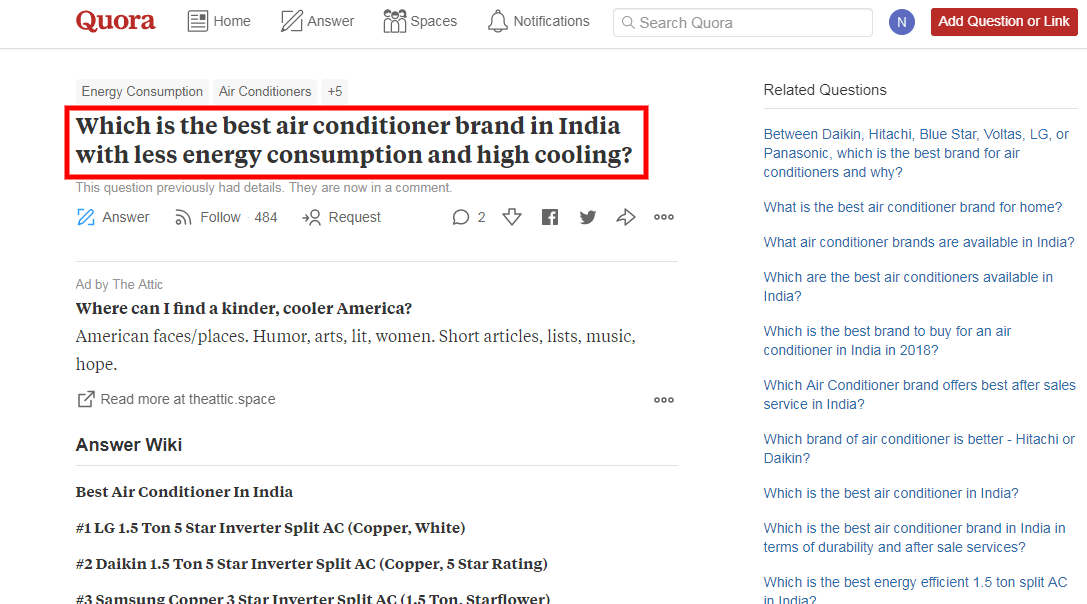Click 'Best Air Conditioner In India' wiki heading
Screen dimensions: 1087x604
click(x=184, y=492)
